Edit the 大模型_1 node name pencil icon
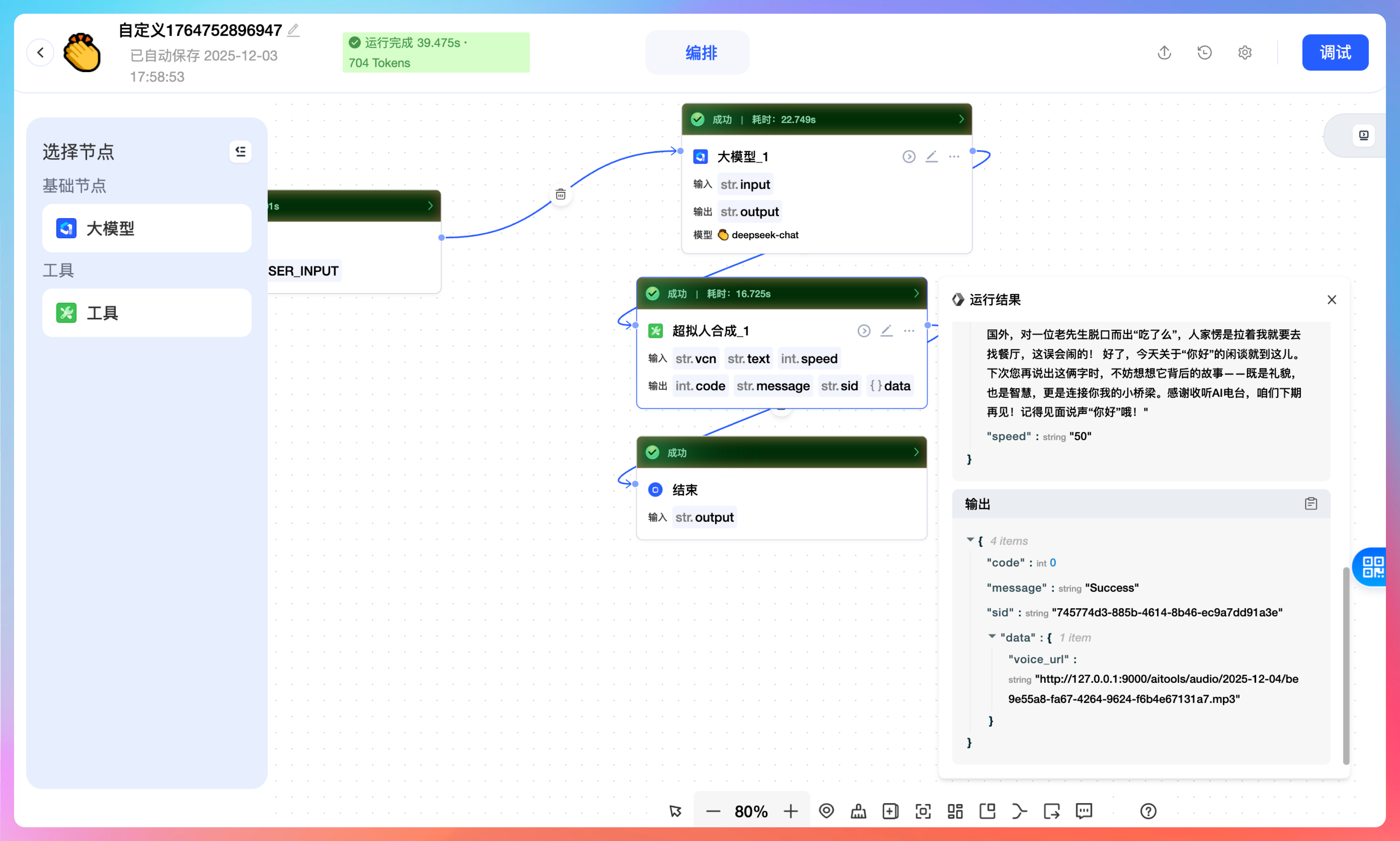Viewport: 1400px width, 841px height. pos(931,157)
